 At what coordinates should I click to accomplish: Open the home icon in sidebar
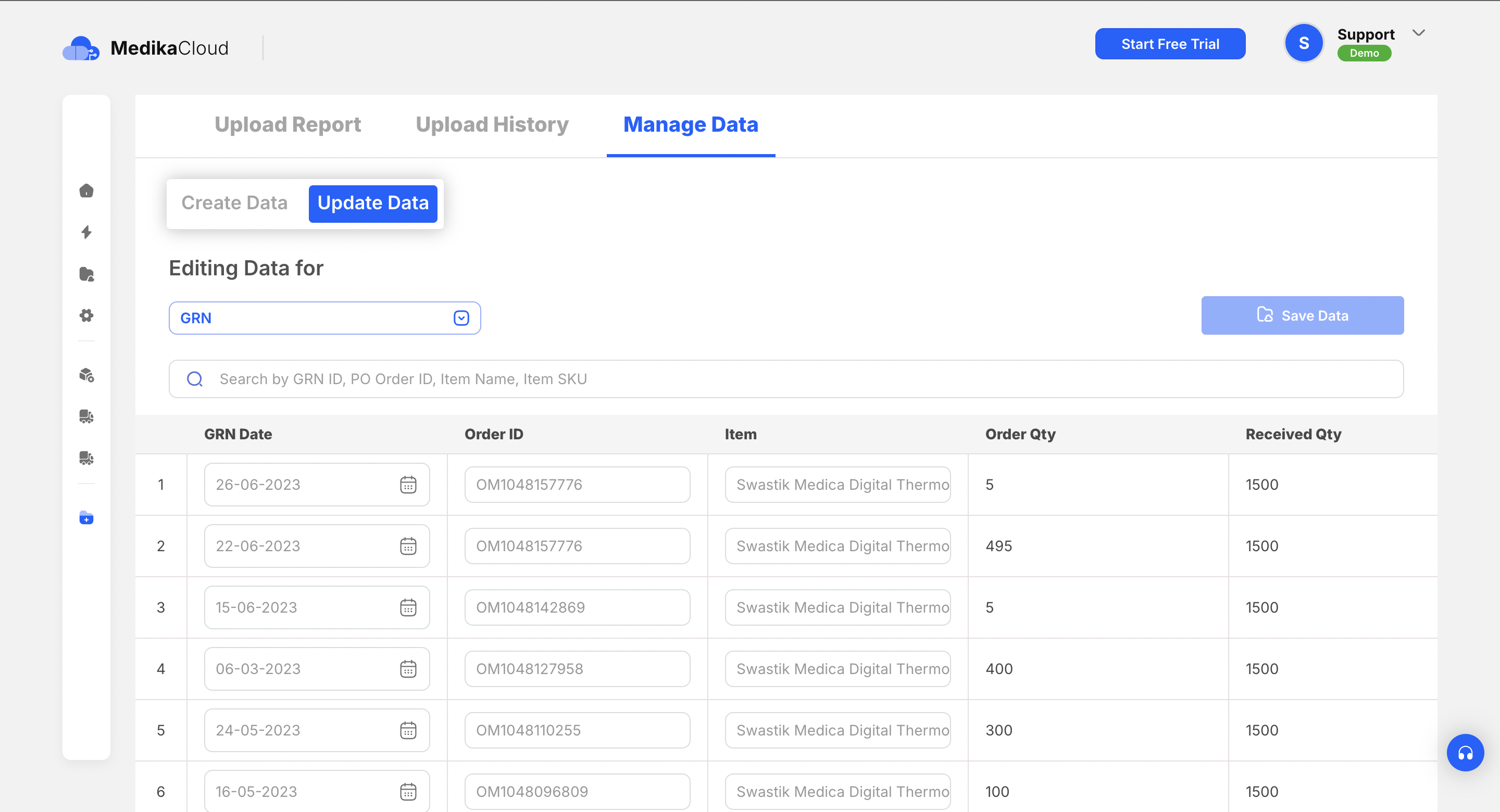(86, 191)
